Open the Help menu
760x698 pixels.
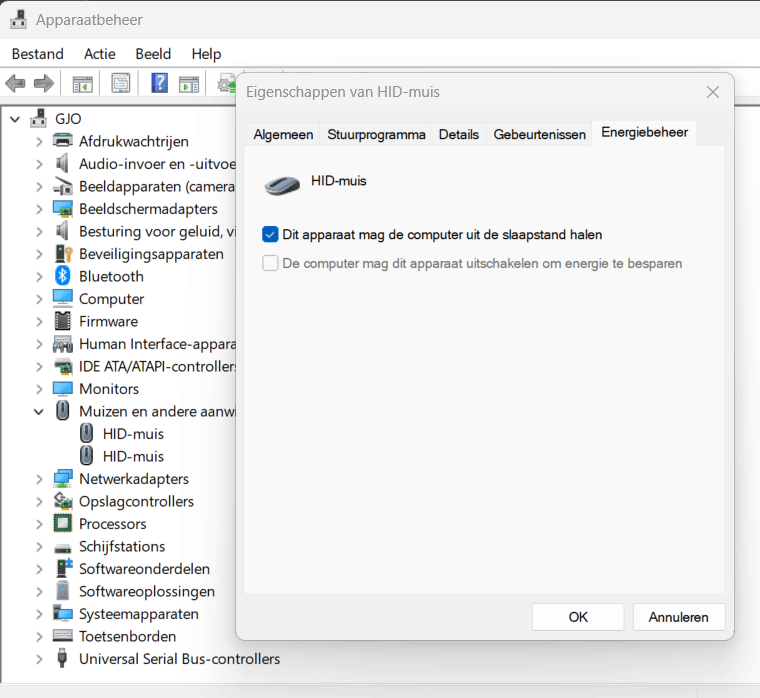click(x=206, y=53)
